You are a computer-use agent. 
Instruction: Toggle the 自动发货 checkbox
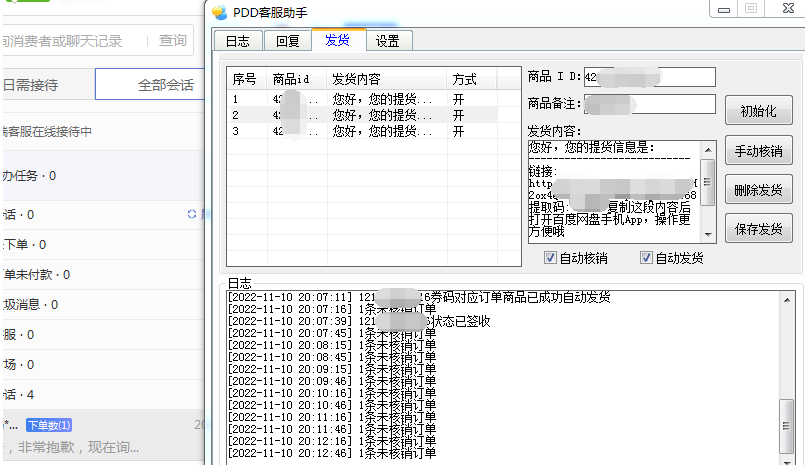646,258
